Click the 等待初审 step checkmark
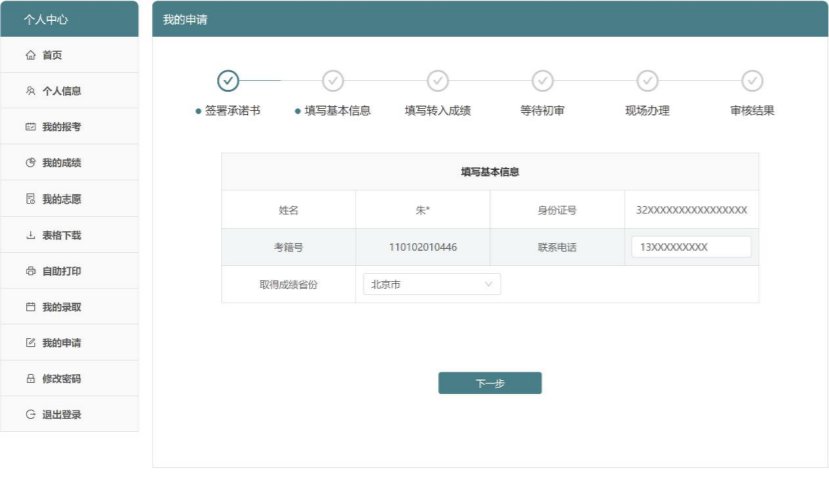This screenshot has width=829, height=496. tap(543, 80)
